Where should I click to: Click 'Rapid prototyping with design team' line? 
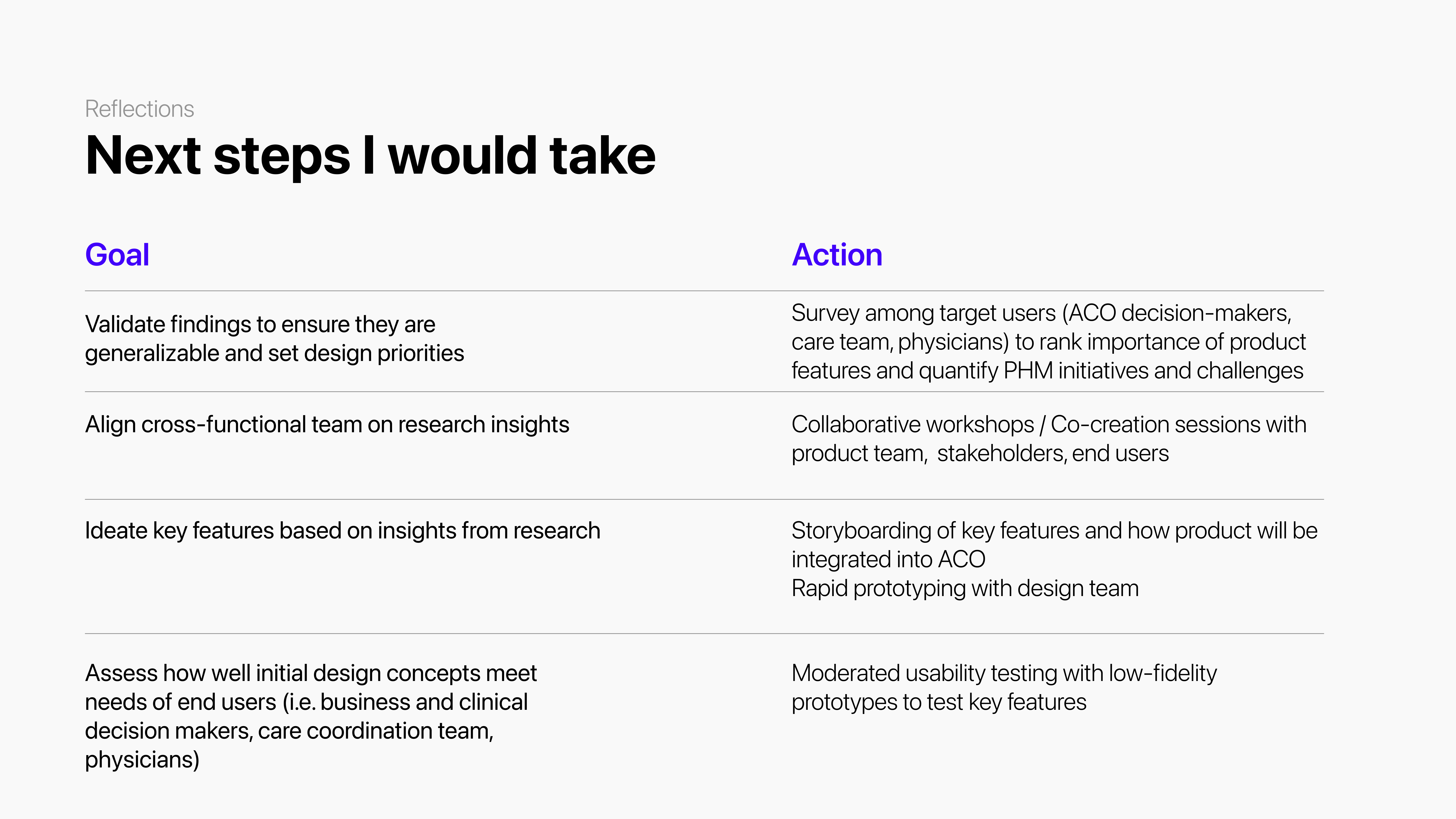[965, 588]
